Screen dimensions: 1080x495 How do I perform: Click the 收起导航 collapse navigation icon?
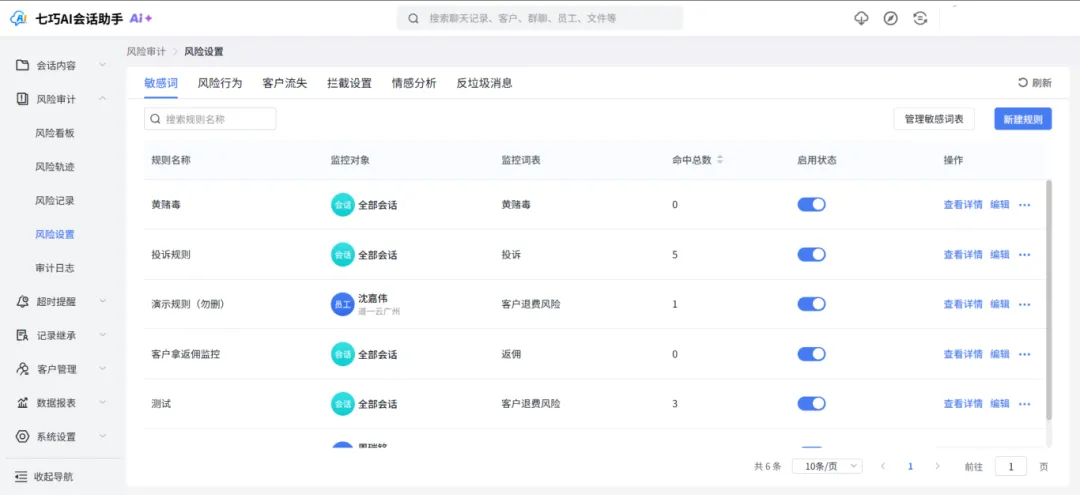click(21, 477)
